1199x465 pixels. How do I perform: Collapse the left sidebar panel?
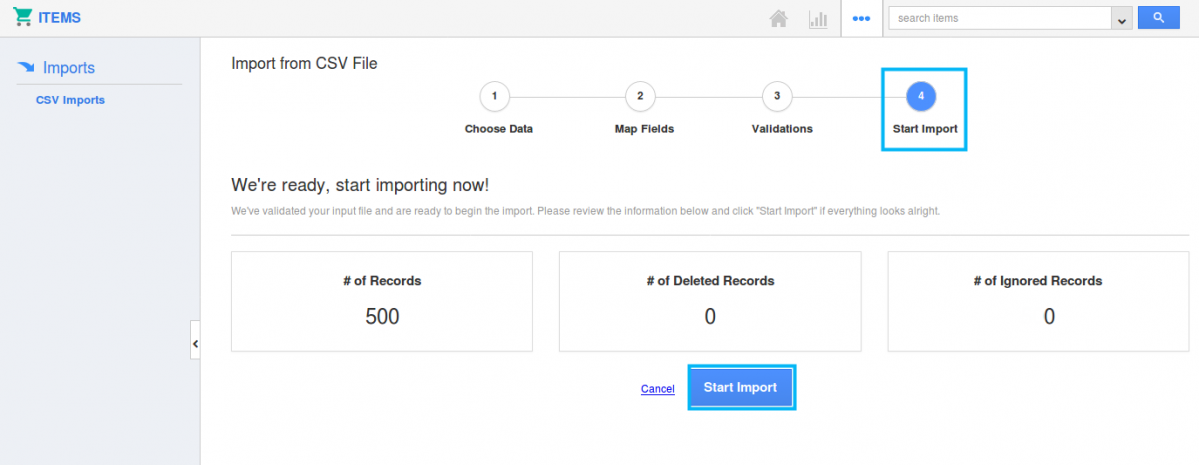[195, 343]
